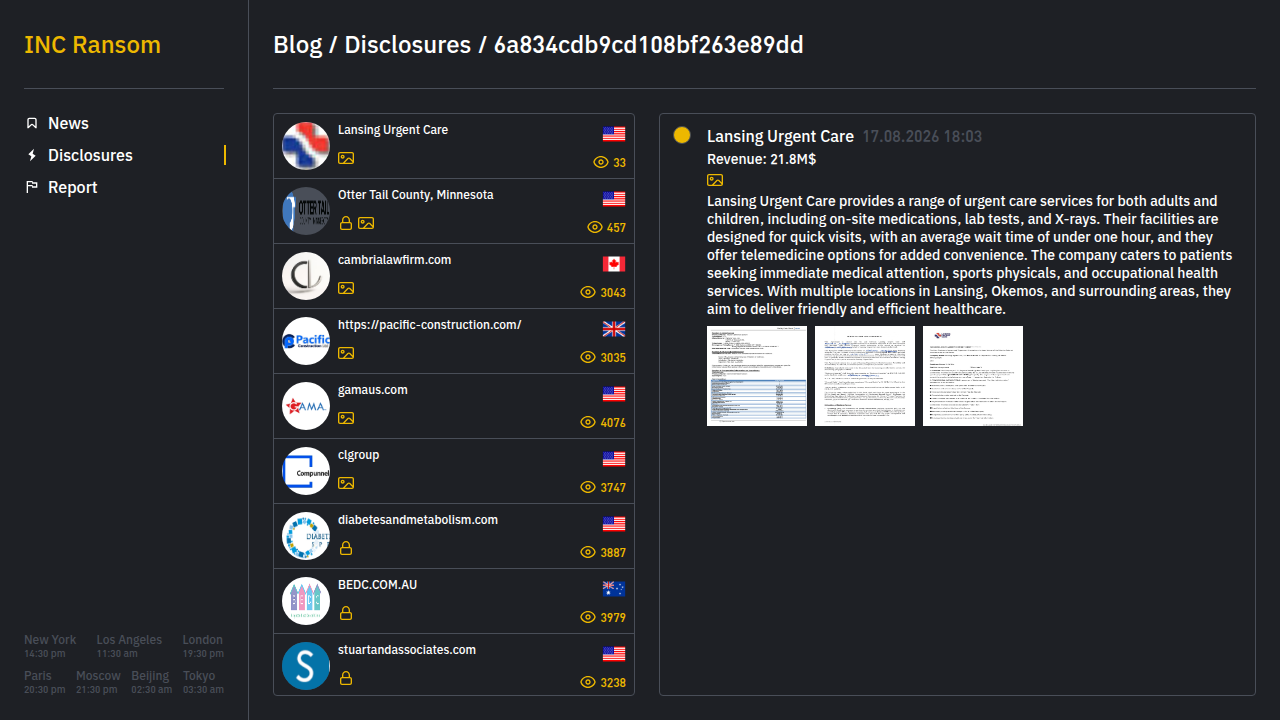
Task: Click the UK flag on pacific-construction row
Action: (x=614, y=329)
